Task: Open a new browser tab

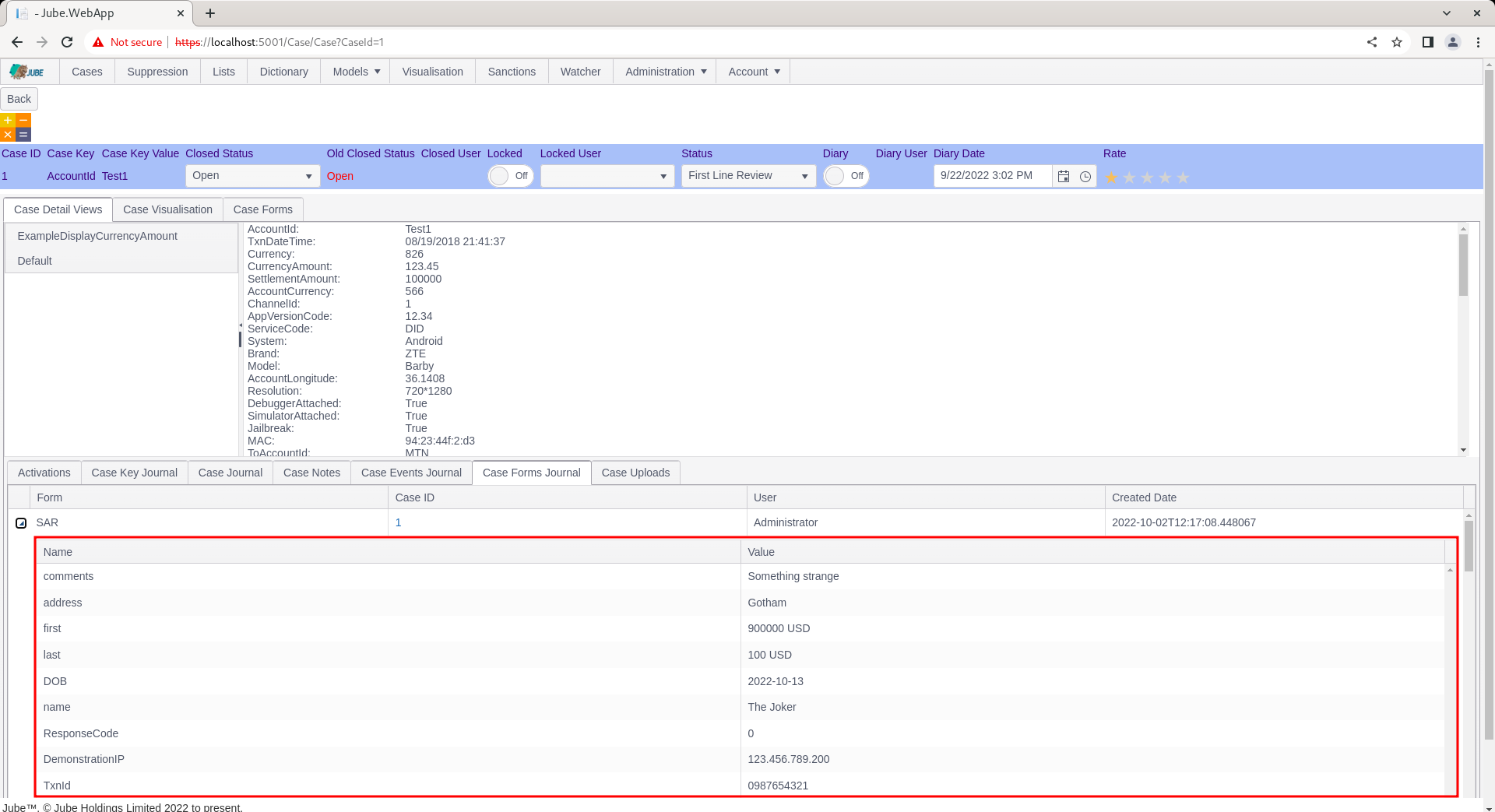Action: (x=210, y=13)
